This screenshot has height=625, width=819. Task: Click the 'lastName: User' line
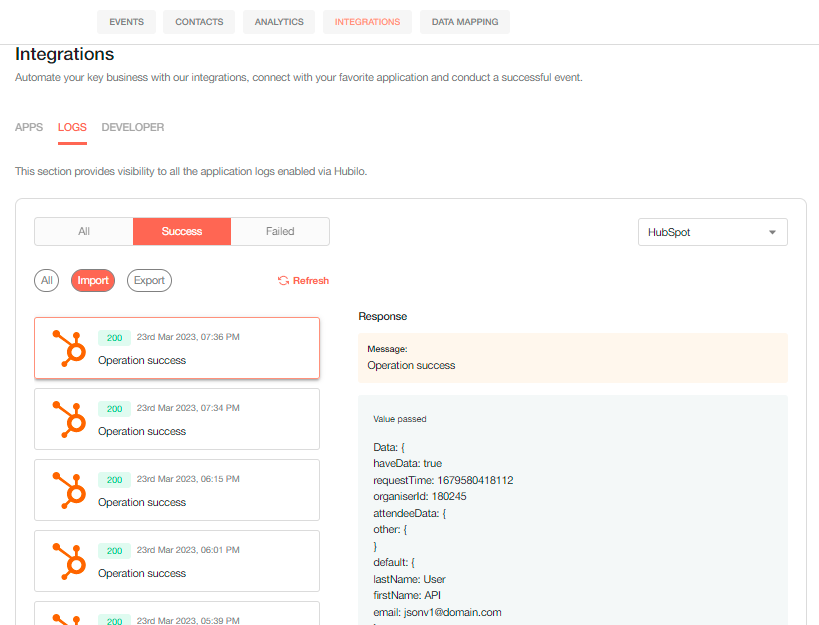coord(409,579)
